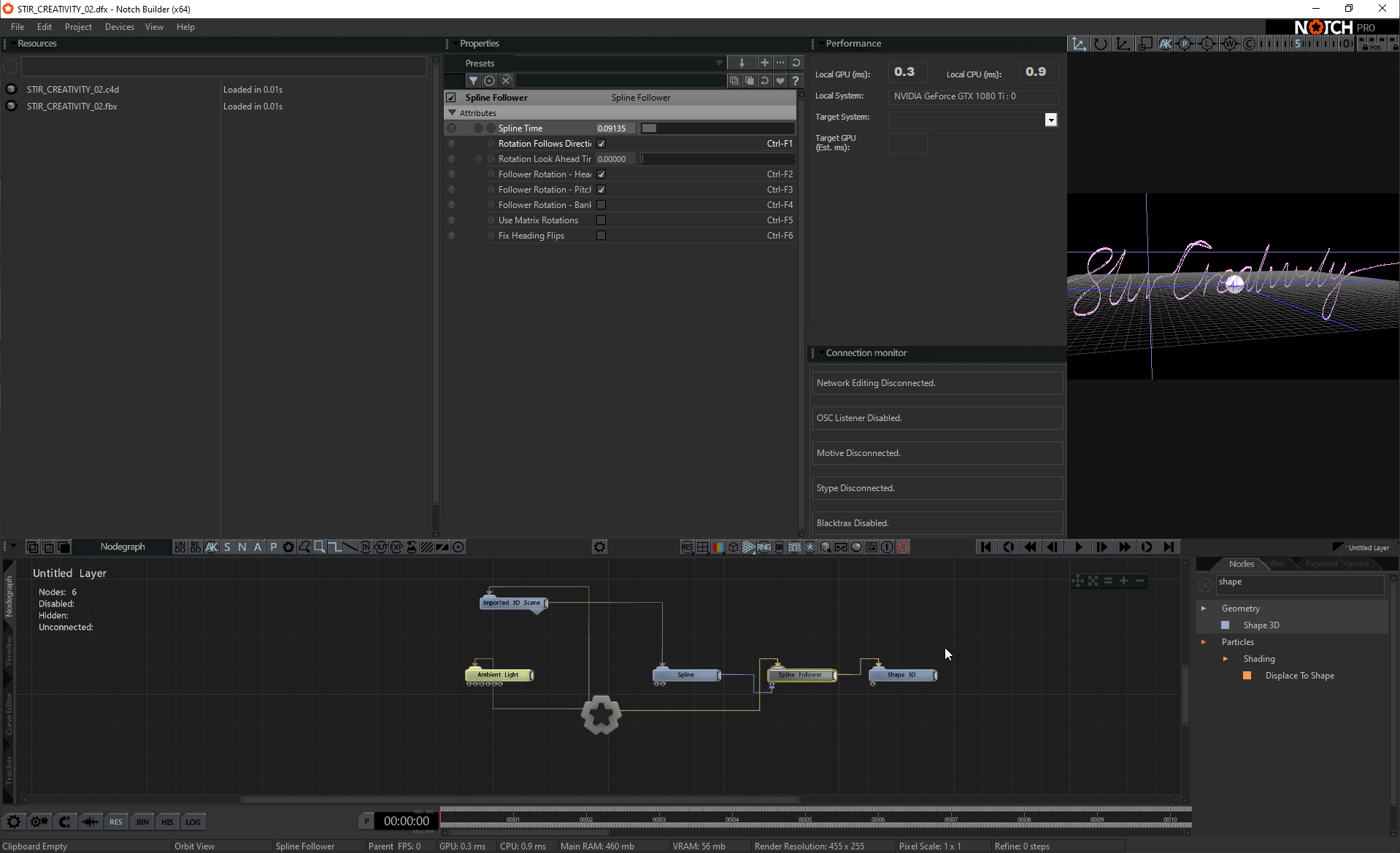Toggle the AK autokey icon in Nodegraph toolbar

212,547
